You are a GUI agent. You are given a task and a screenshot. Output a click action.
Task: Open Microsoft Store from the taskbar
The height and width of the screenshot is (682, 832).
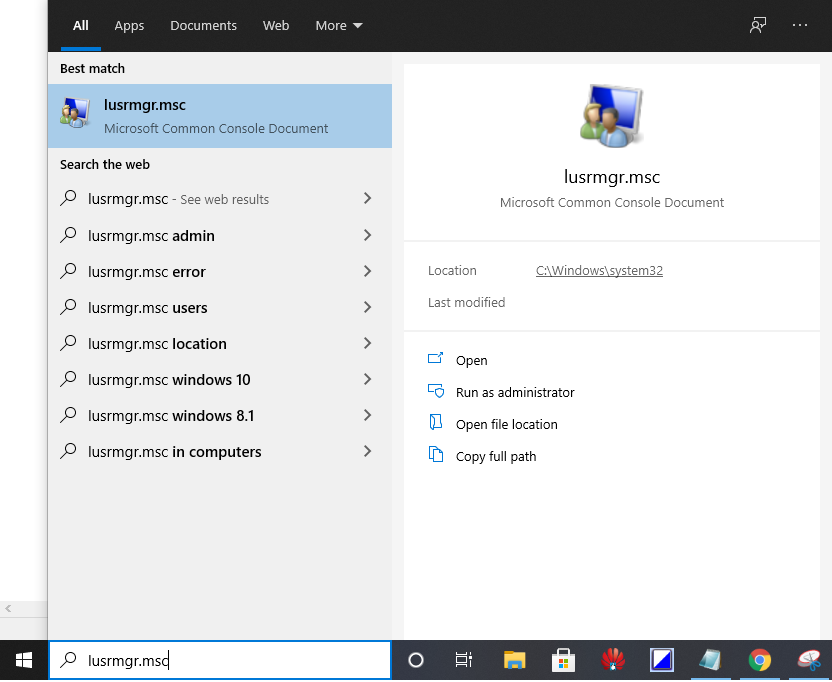tap(564, 661)
